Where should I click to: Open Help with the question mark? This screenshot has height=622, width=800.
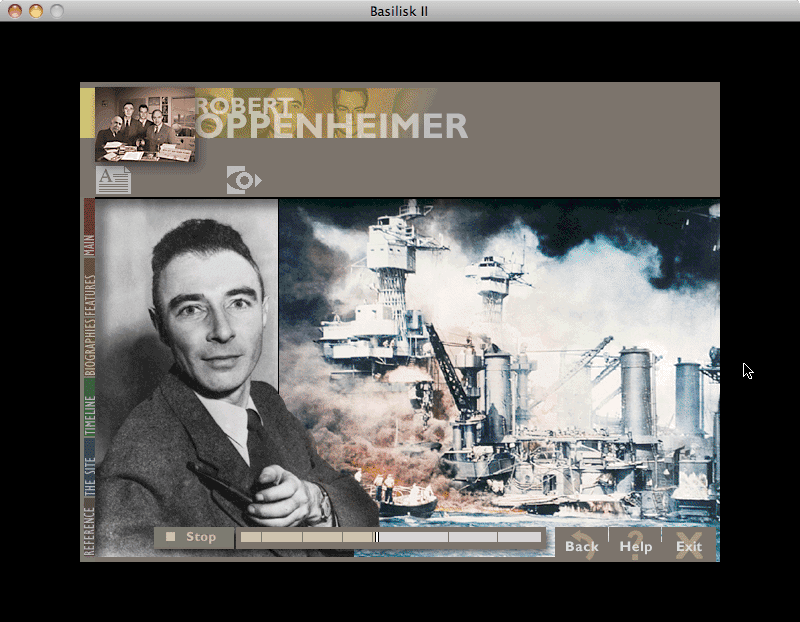click(x=635, y=545)
